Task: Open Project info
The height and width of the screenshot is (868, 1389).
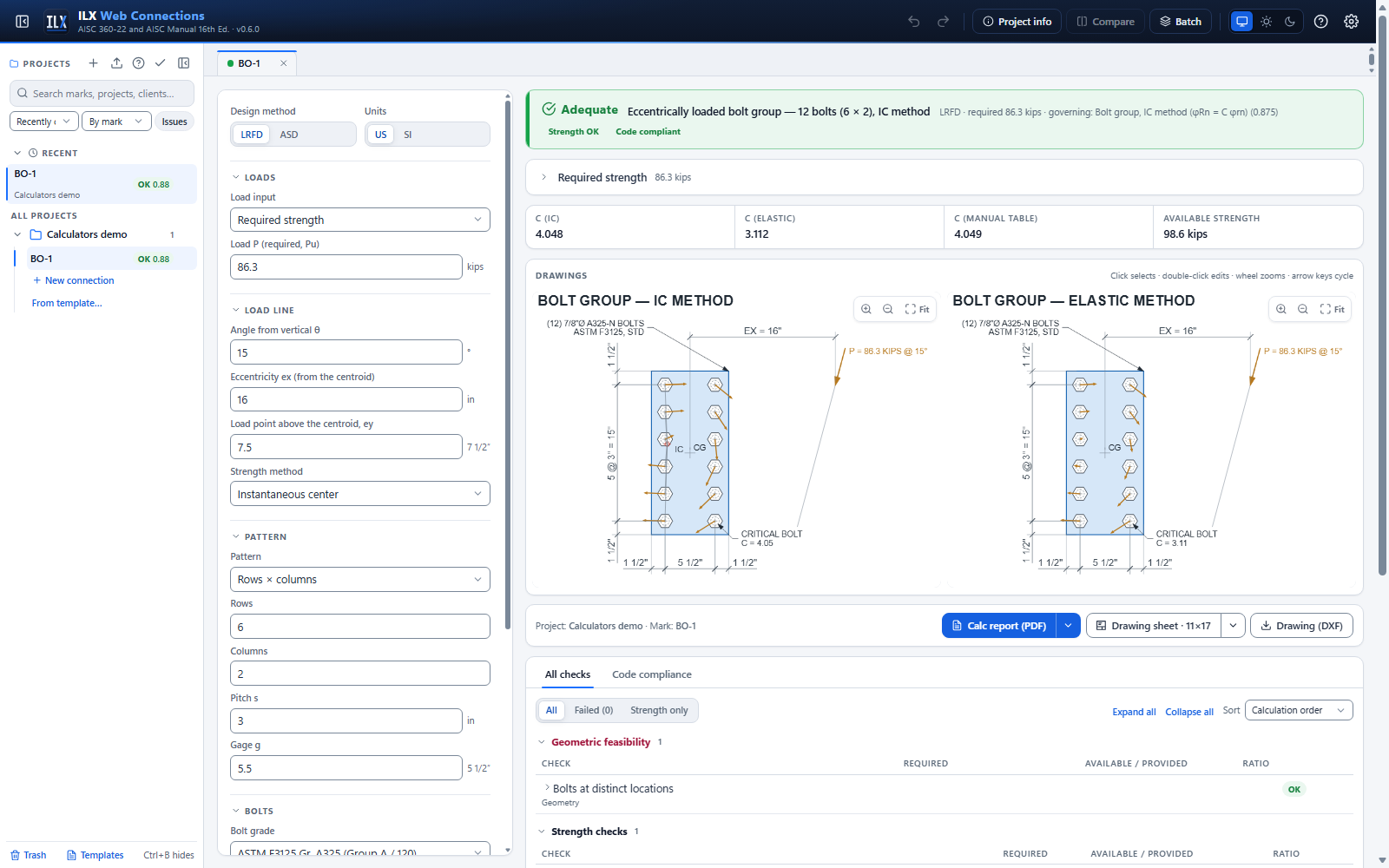Action: (x=1017, y=22)
